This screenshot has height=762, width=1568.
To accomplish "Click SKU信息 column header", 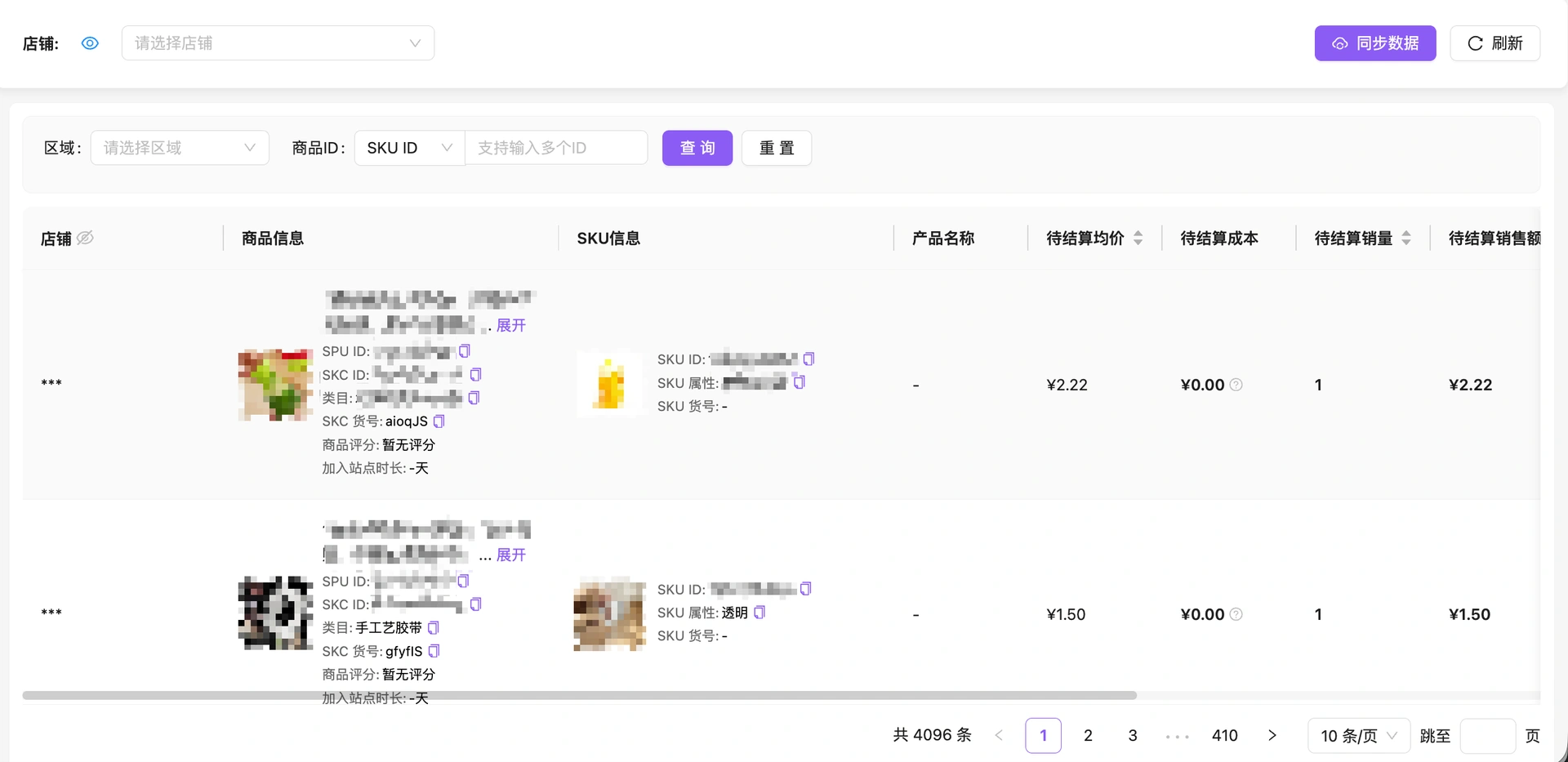I will (608, 238).
